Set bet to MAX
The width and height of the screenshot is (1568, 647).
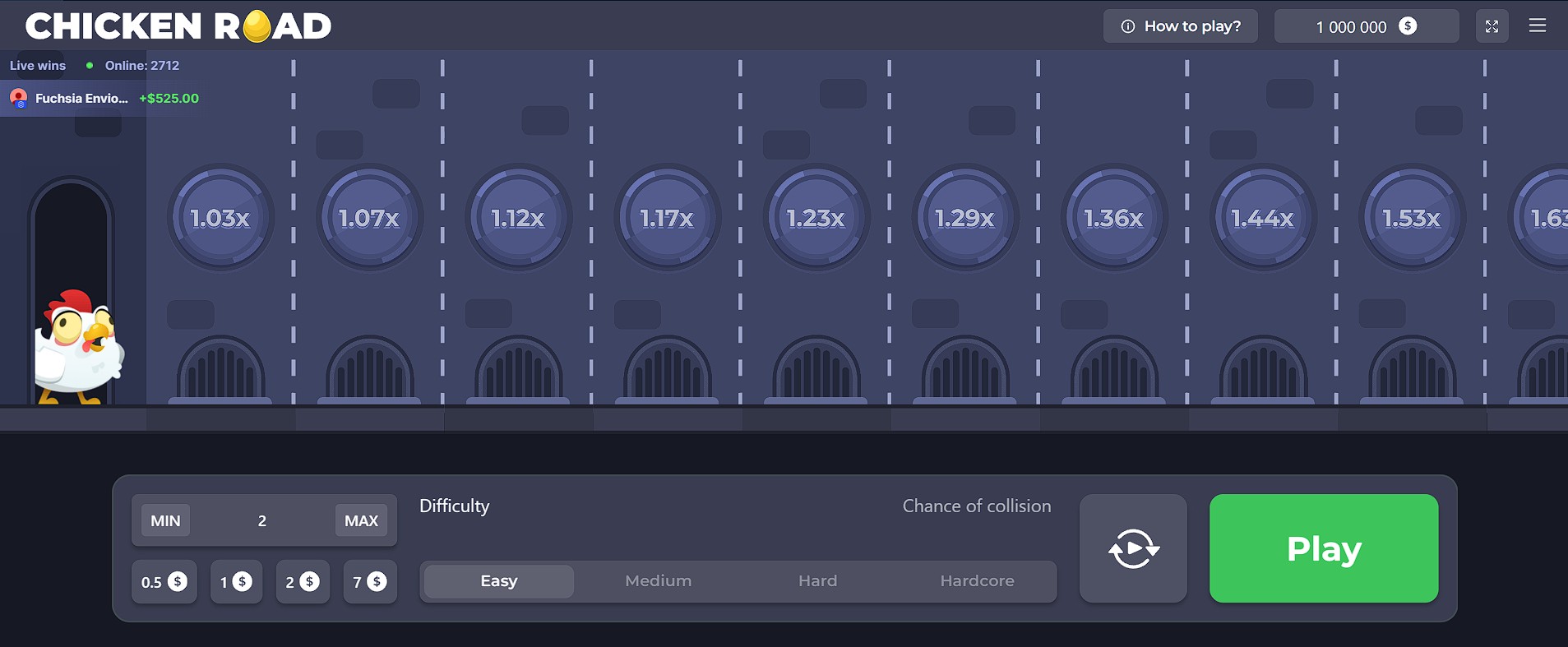[x=361, y=520]
